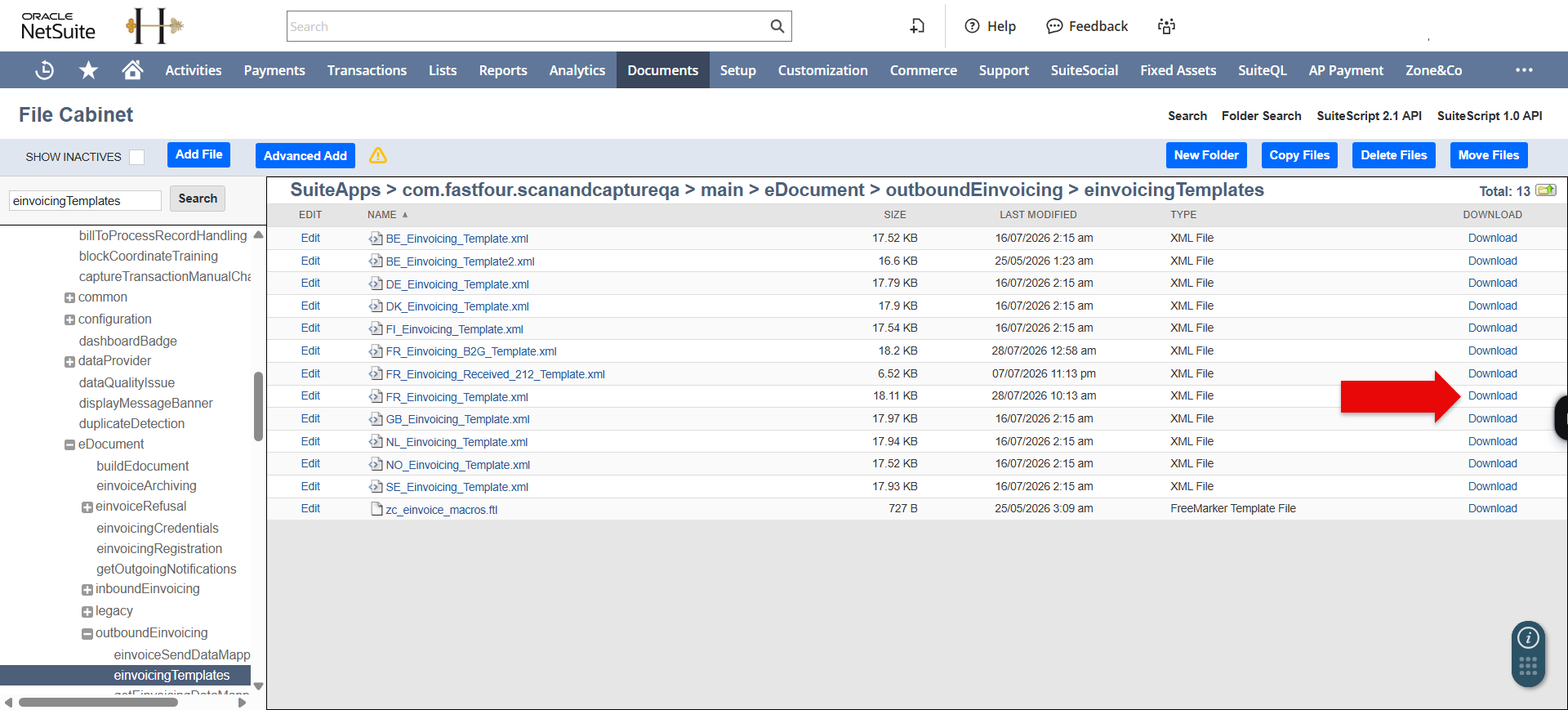Click the more menus ellipsis icon
The width and height of the screenshot is (1568, 710).
tap(1524, 70)
